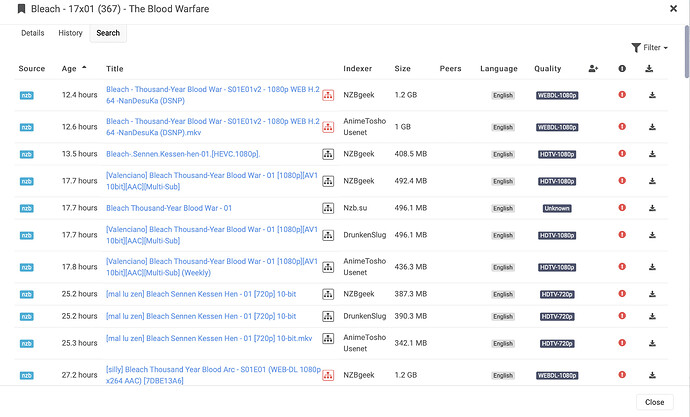Viewport: 690px width, 417px height.
Task: Close the episode dialog with X
Action: (x=673, y=8)
